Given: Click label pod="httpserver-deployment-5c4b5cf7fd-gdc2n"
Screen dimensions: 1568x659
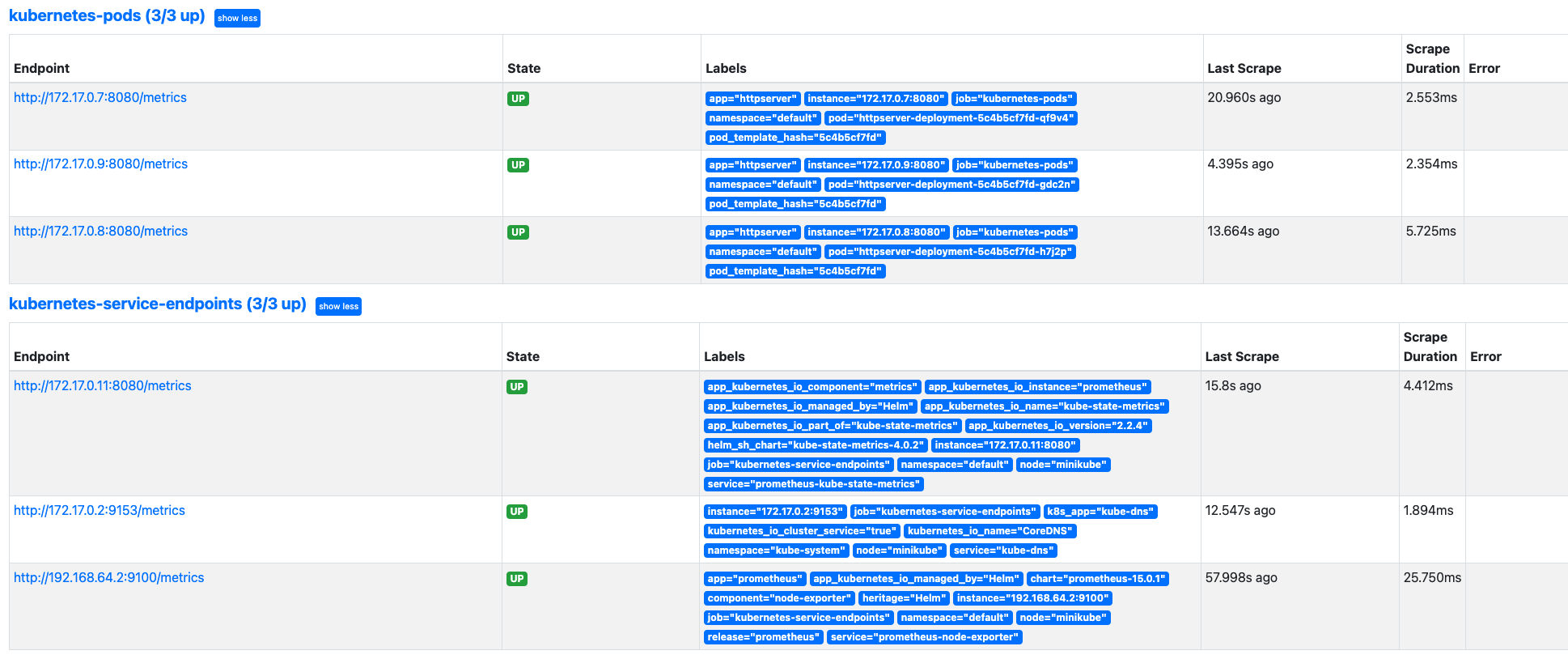Looking at the screenshot, I should click(x=952, y=185).
